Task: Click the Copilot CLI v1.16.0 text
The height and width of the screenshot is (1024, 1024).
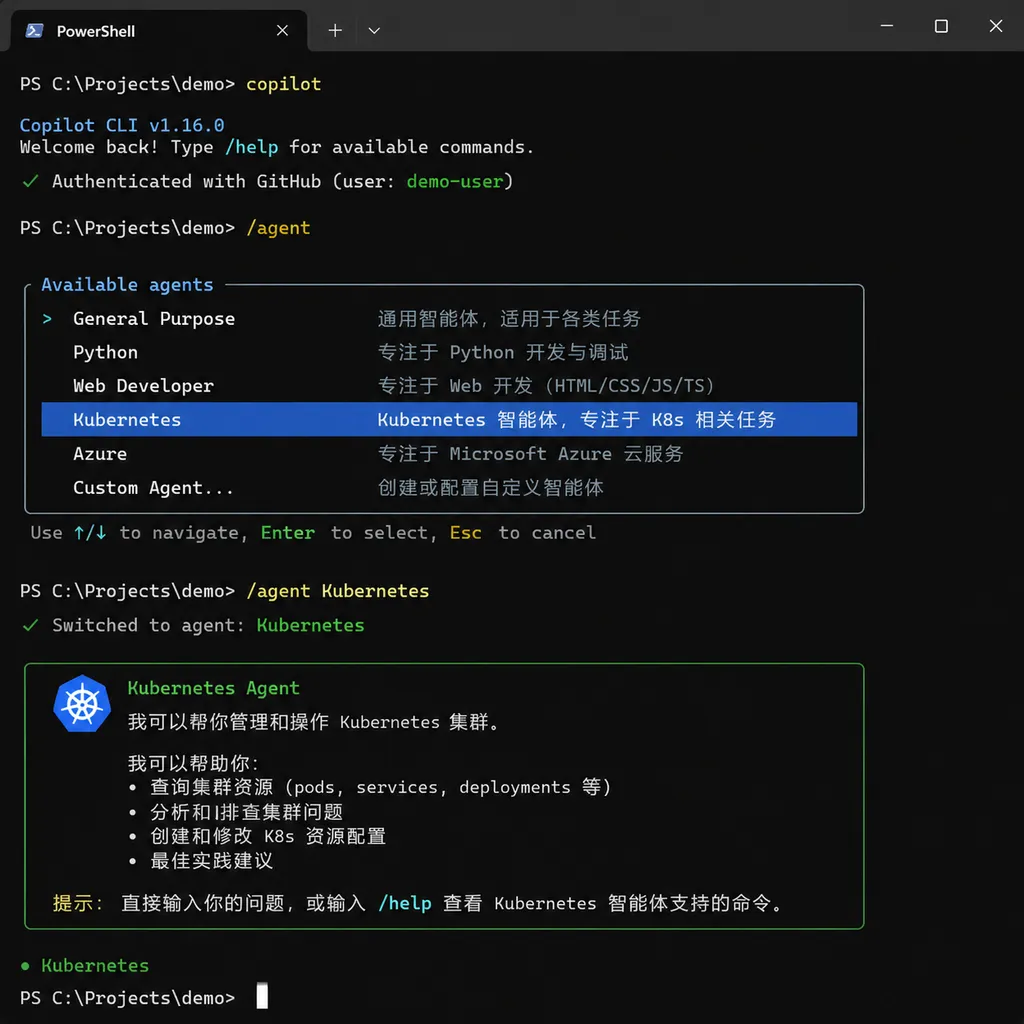Action: tap(122, 125)
